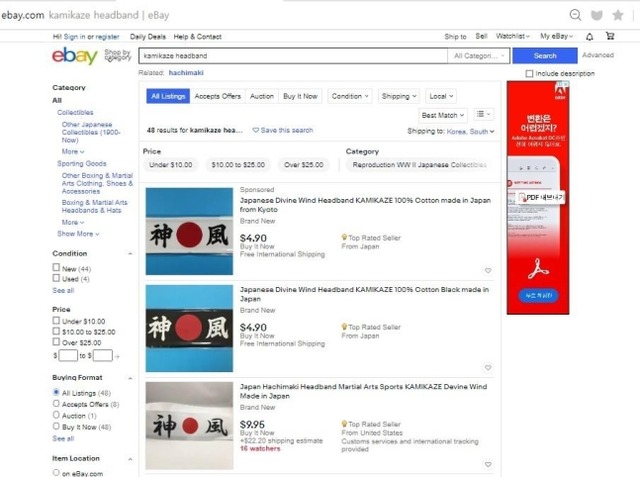The width and height of the screenshot is (640, 477).
Task: Open white Kyoto headband listing thumbnail
Action: pos(189,231)
